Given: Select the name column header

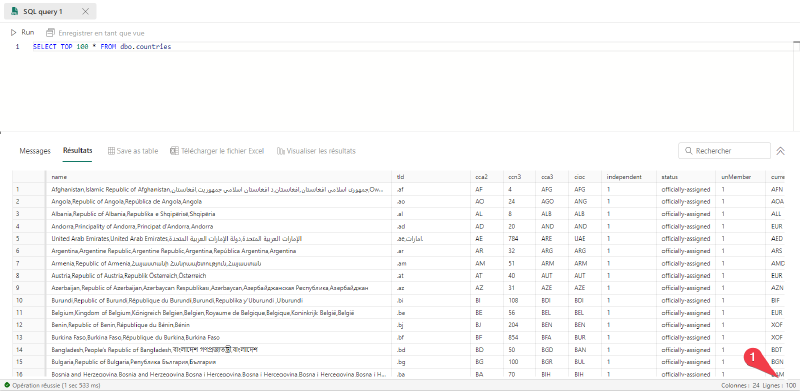Looking at the screenshot, I should [x=218, y=177].
